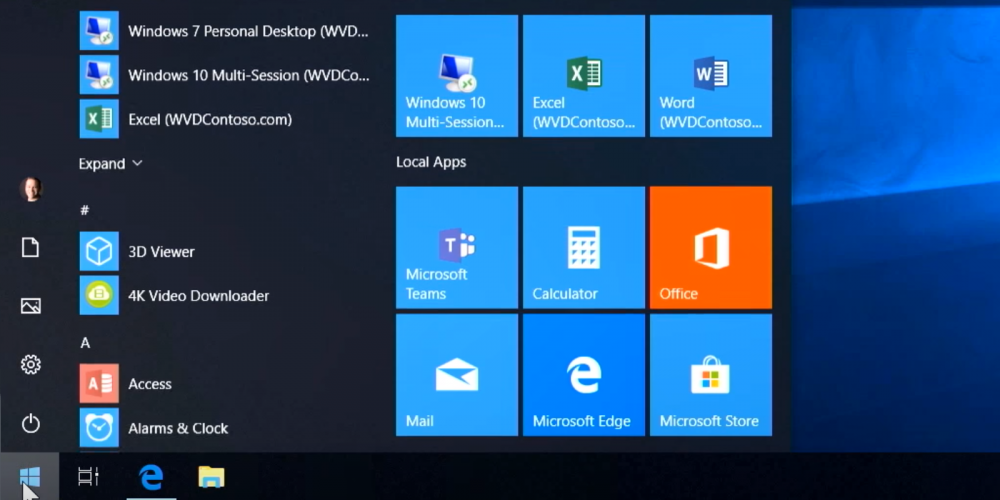Image resolution: width=1000 pixels, height=500 pixels.
Task: Open the Microsoft Store tile
Action: tap(710, 375)
